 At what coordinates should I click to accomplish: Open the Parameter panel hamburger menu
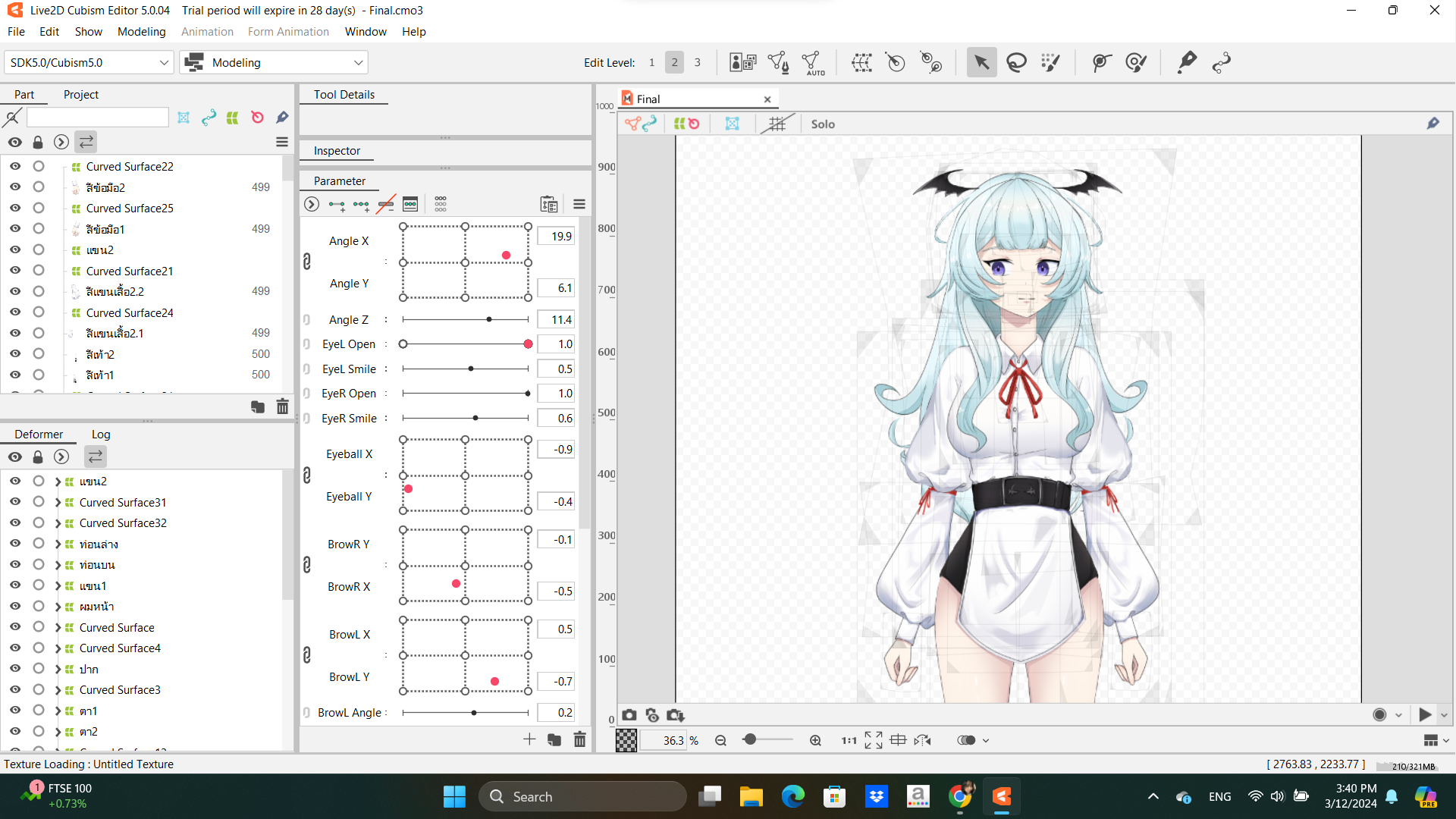(579, 204)
